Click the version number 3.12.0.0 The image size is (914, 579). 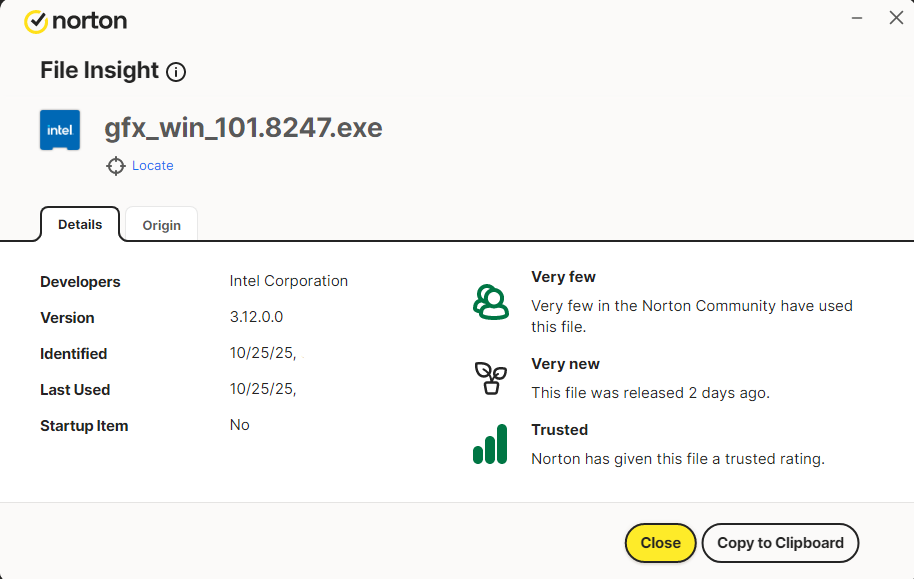(257, 317)
